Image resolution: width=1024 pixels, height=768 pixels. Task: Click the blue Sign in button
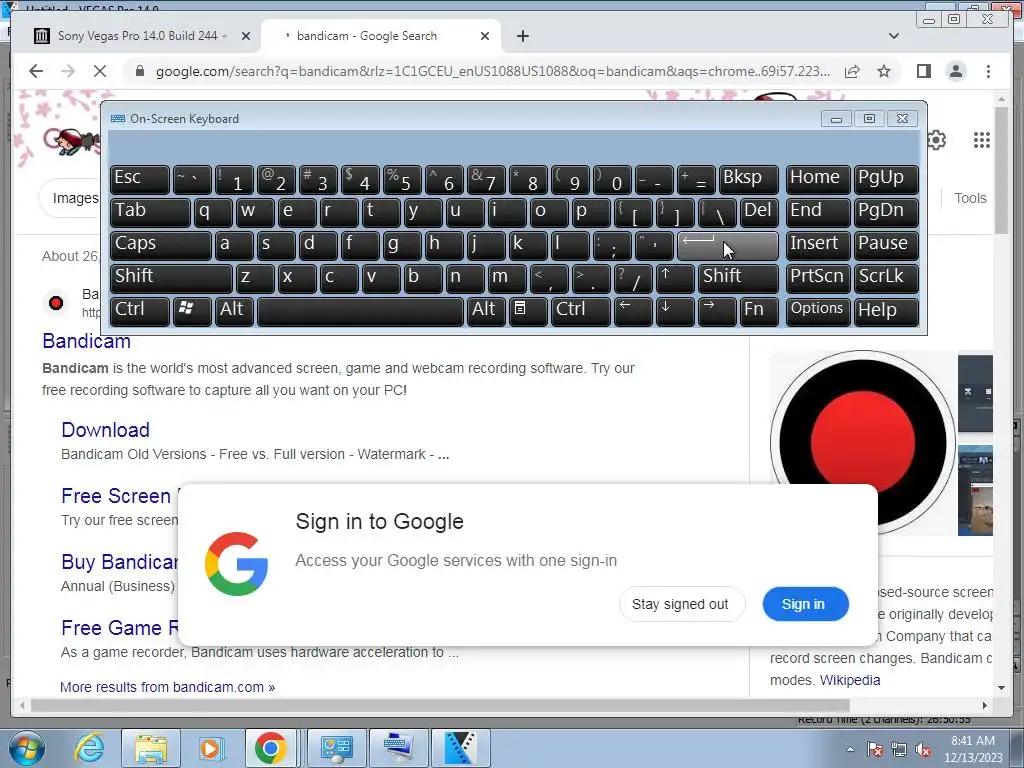click(804, 604)
